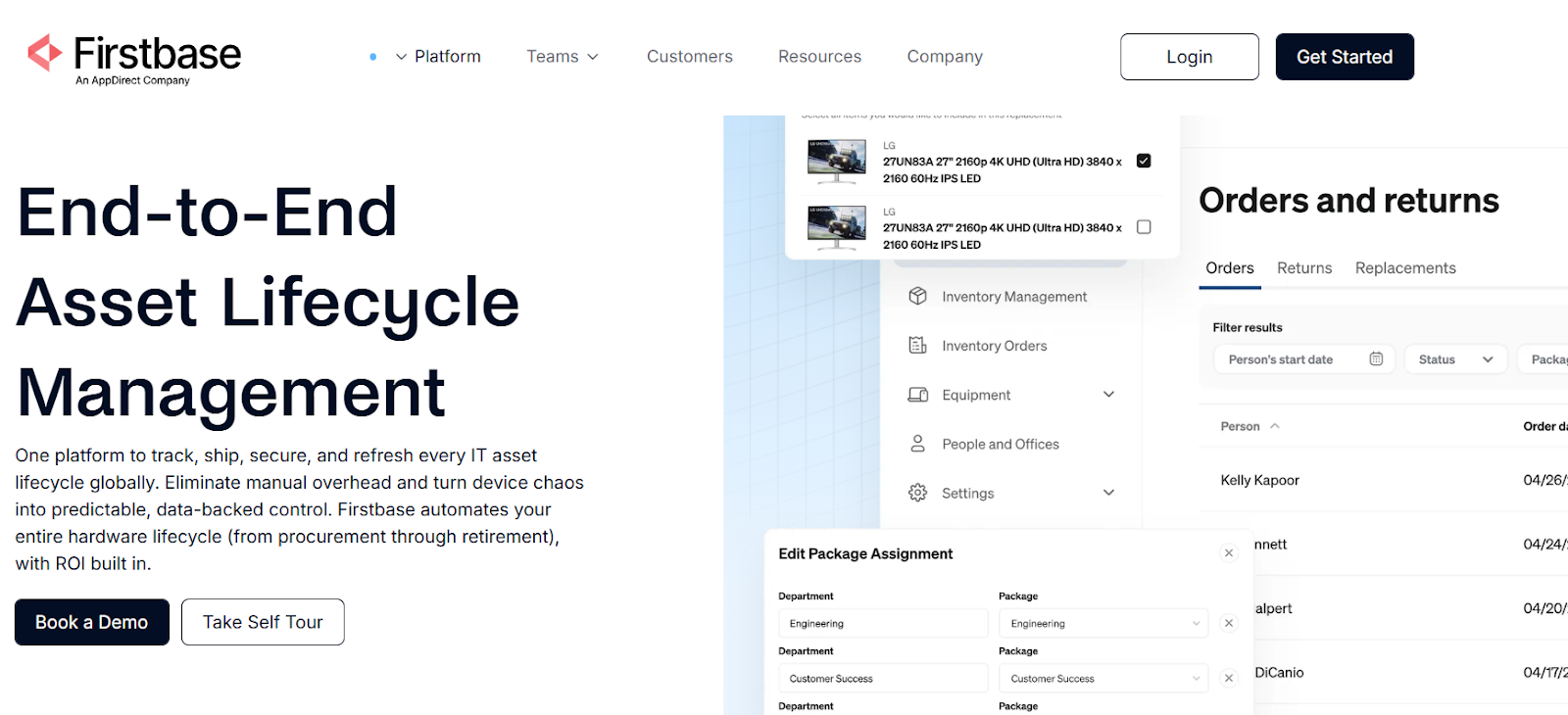
Task: Click the second LG monitor thumbnail
Action: (836, 227)
